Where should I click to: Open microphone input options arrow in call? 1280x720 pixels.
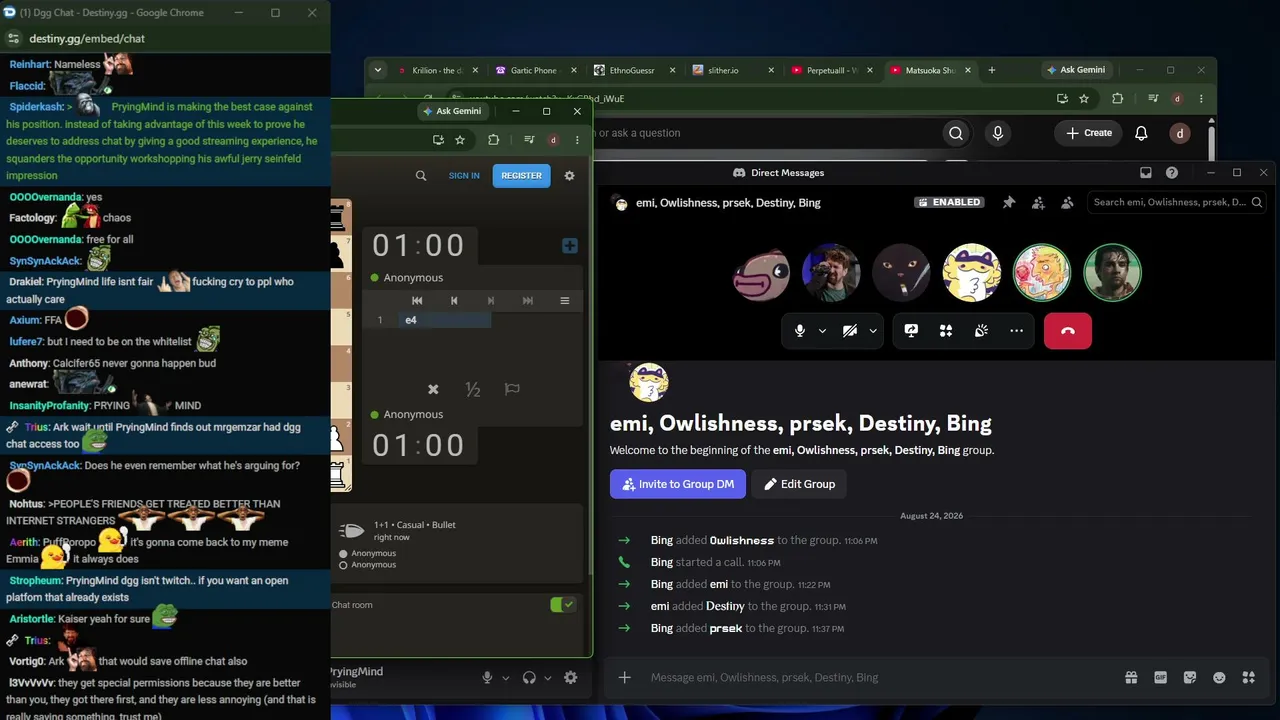(823, 331)
